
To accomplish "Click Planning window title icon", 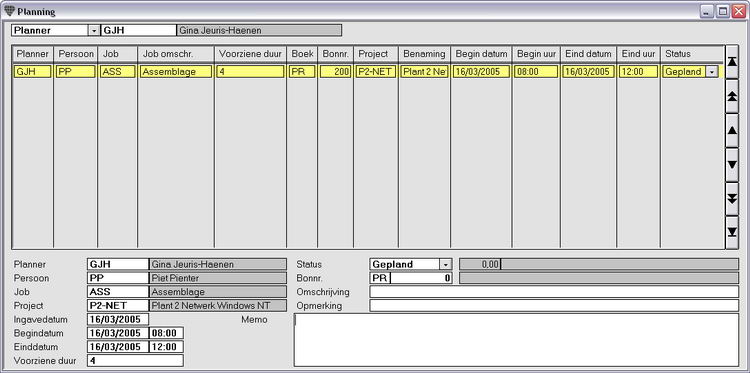I will point(9,11).
